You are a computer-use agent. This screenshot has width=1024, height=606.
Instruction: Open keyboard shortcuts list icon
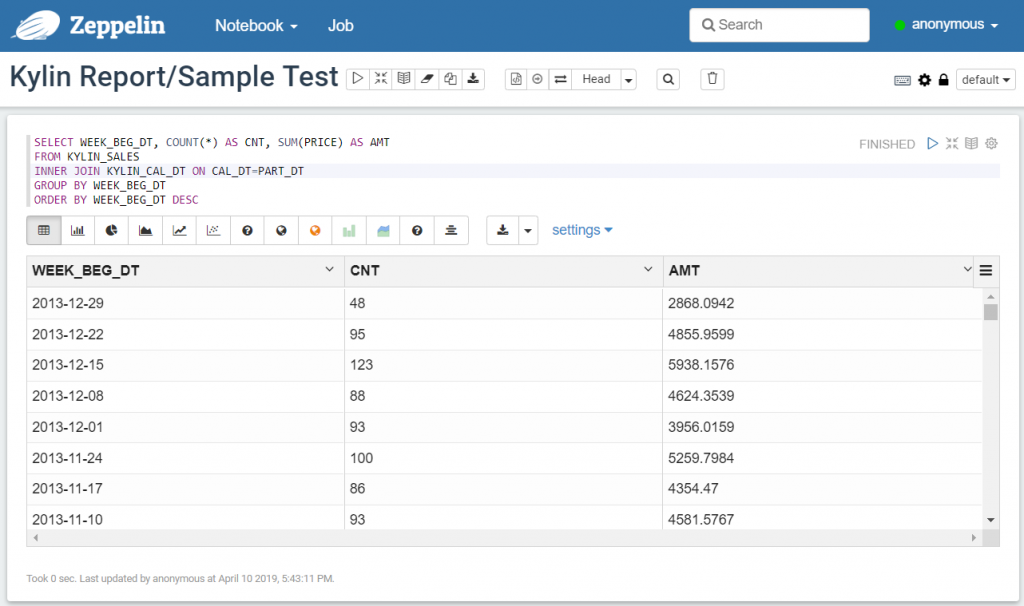(x=902, y=80)
